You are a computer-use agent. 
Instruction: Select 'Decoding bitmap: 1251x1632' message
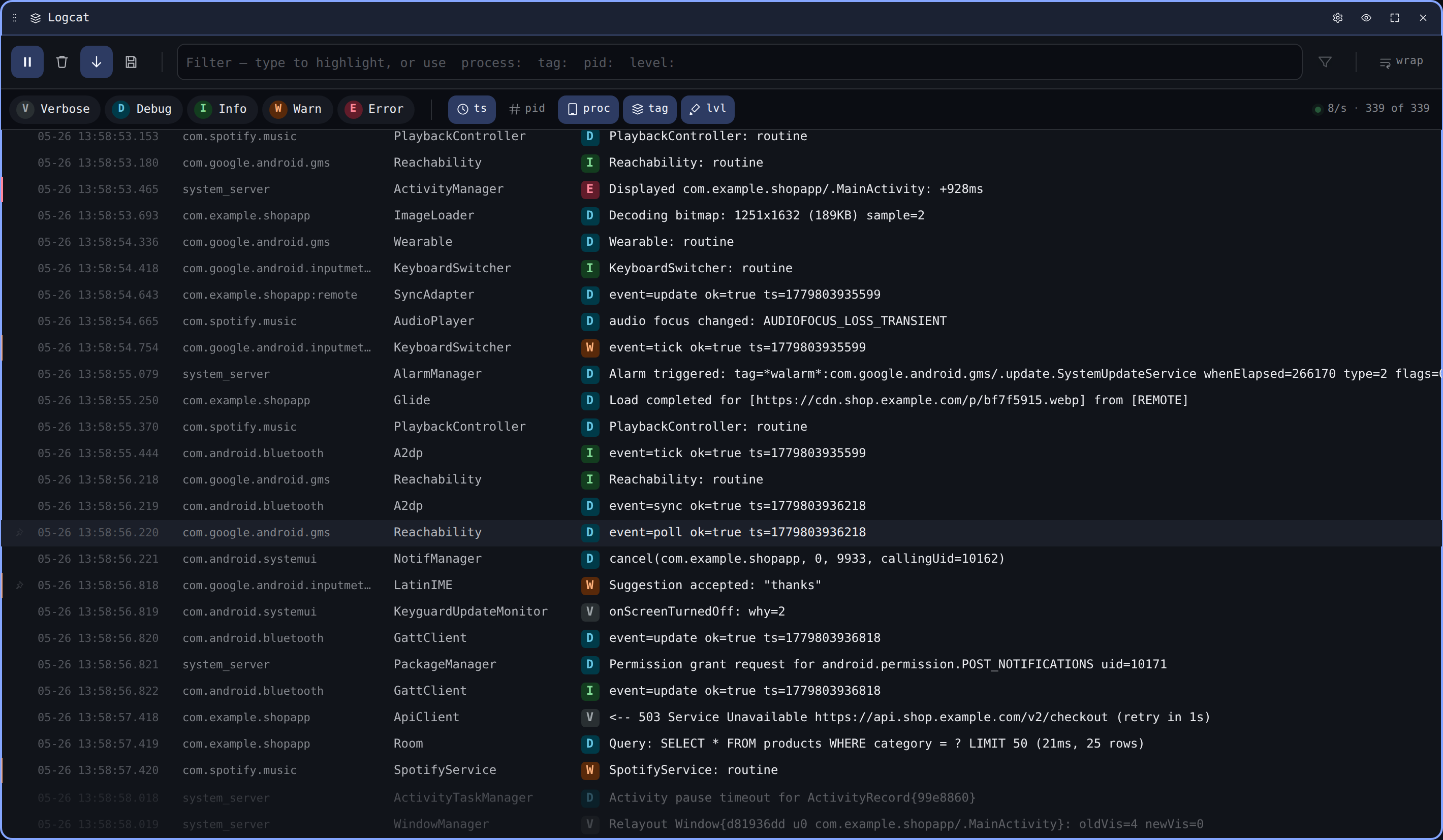tap(767, 215)
